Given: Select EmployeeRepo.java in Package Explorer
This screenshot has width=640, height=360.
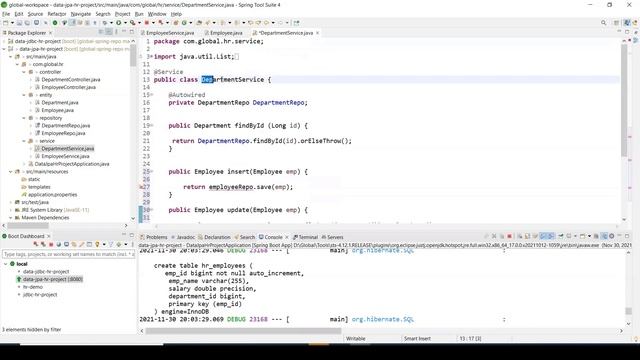Looking at the screenshot, I should (x=63, y=133).
